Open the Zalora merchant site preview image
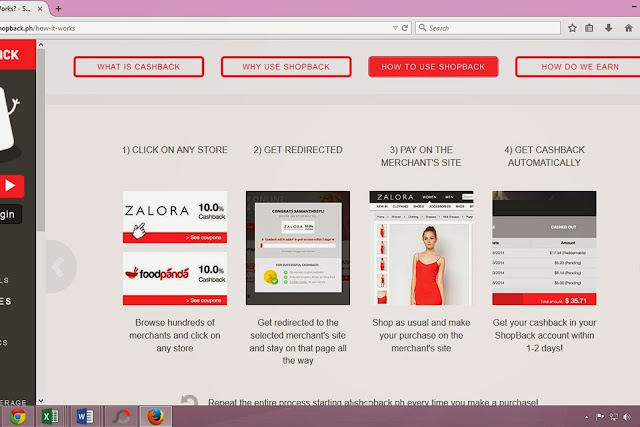This screenshot has height=427, width=640. [x=421, y=248]
